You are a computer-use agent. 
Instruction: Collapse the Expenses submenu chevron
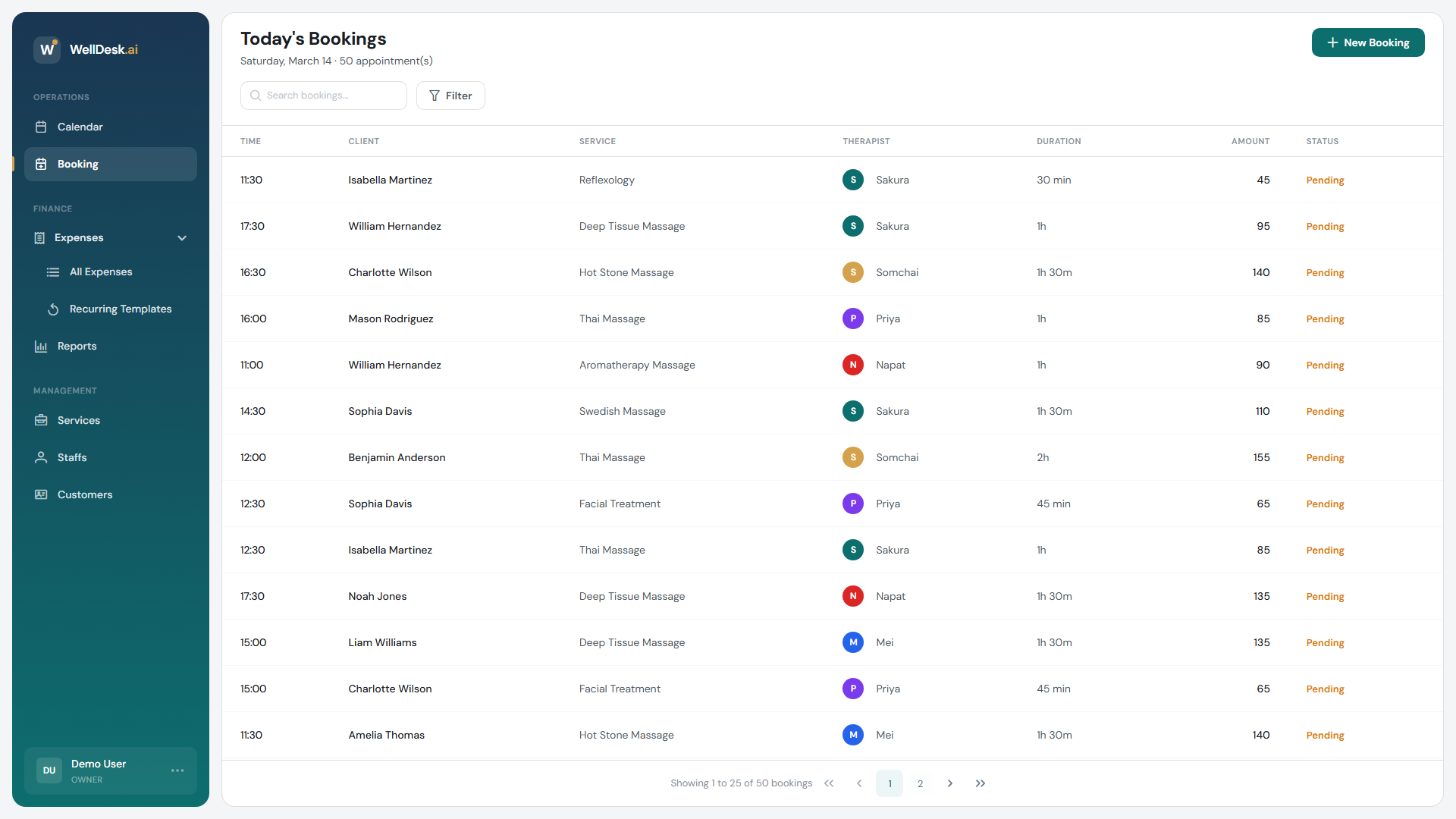click(x=182, y=237)
